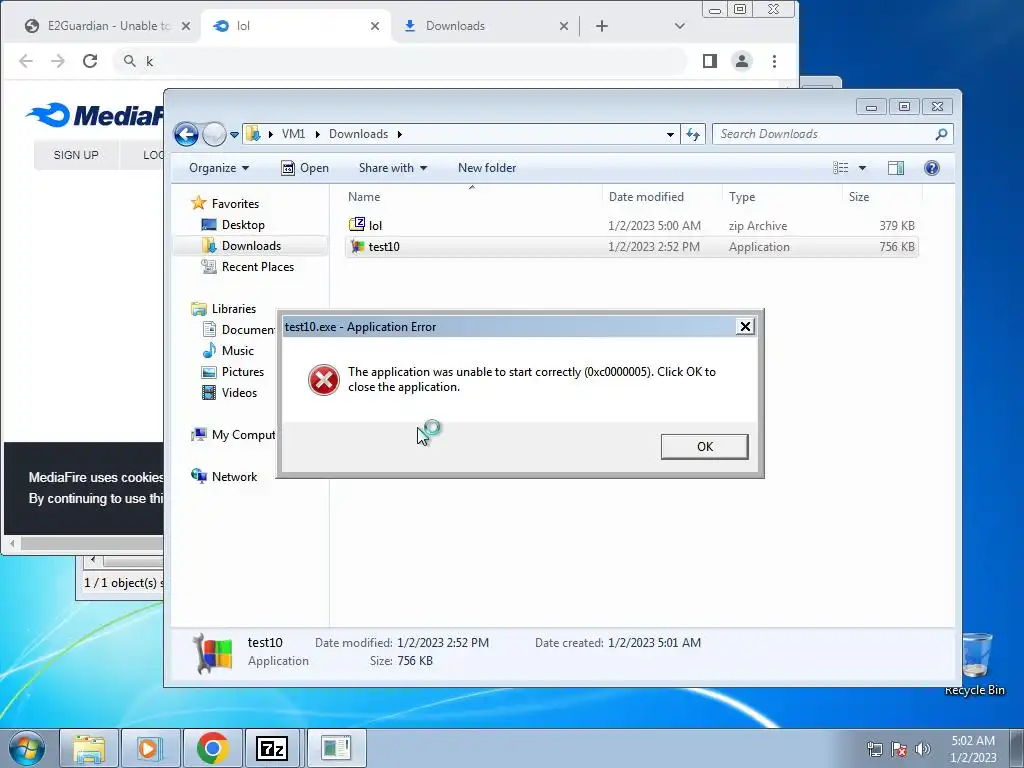
Task: Toggle the preview pane
Action: 896,168
